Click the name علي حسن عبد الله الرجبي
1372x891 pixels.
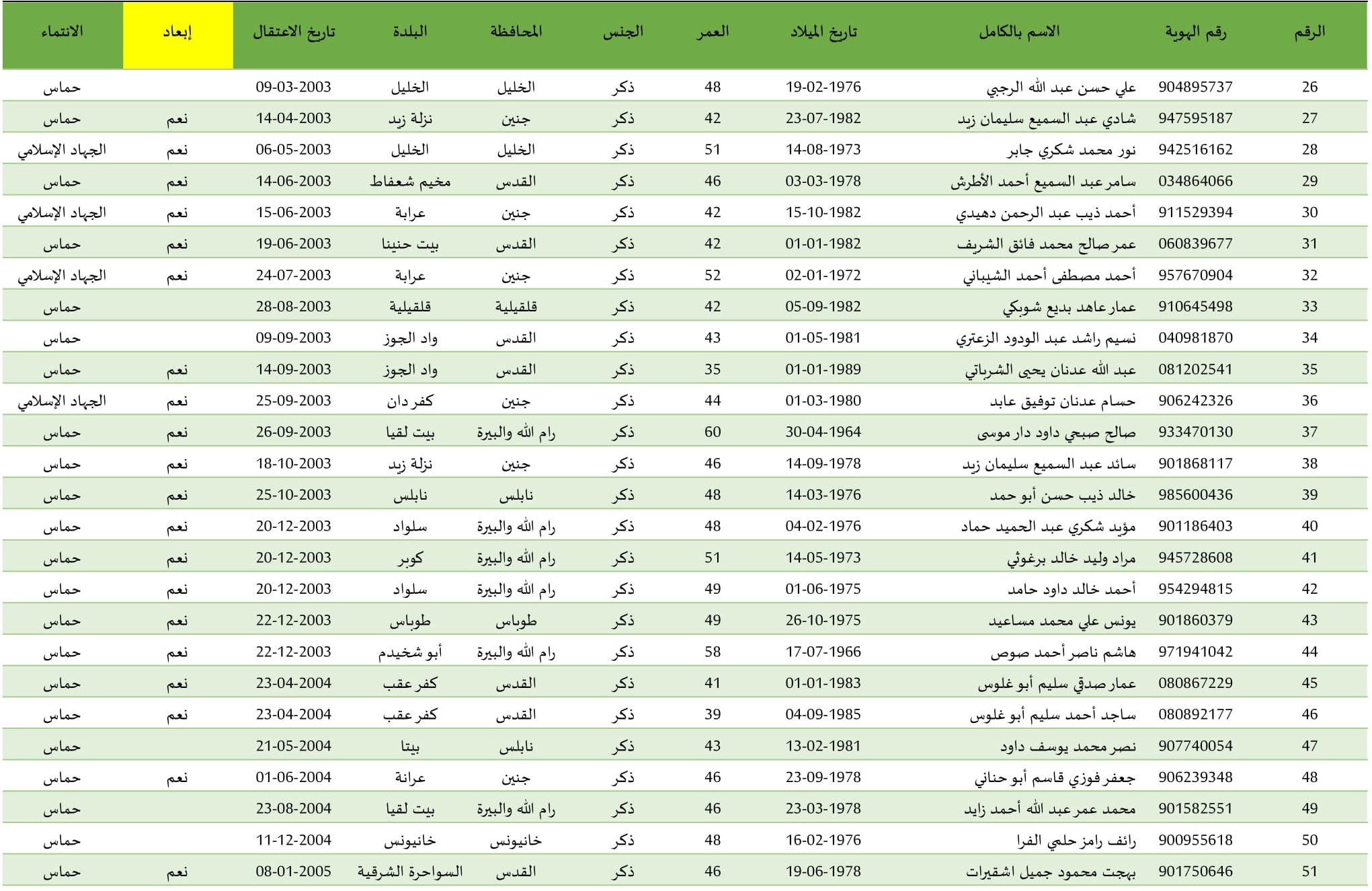(x=1061, y=87)
